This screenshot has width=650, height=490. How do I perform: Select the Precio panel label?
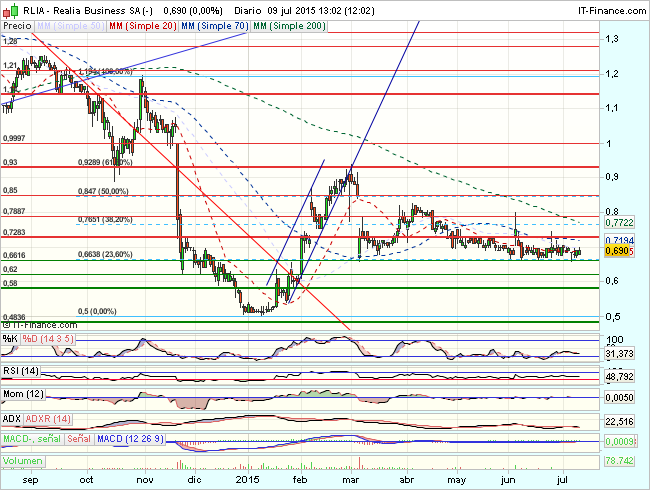pos(17,24)
